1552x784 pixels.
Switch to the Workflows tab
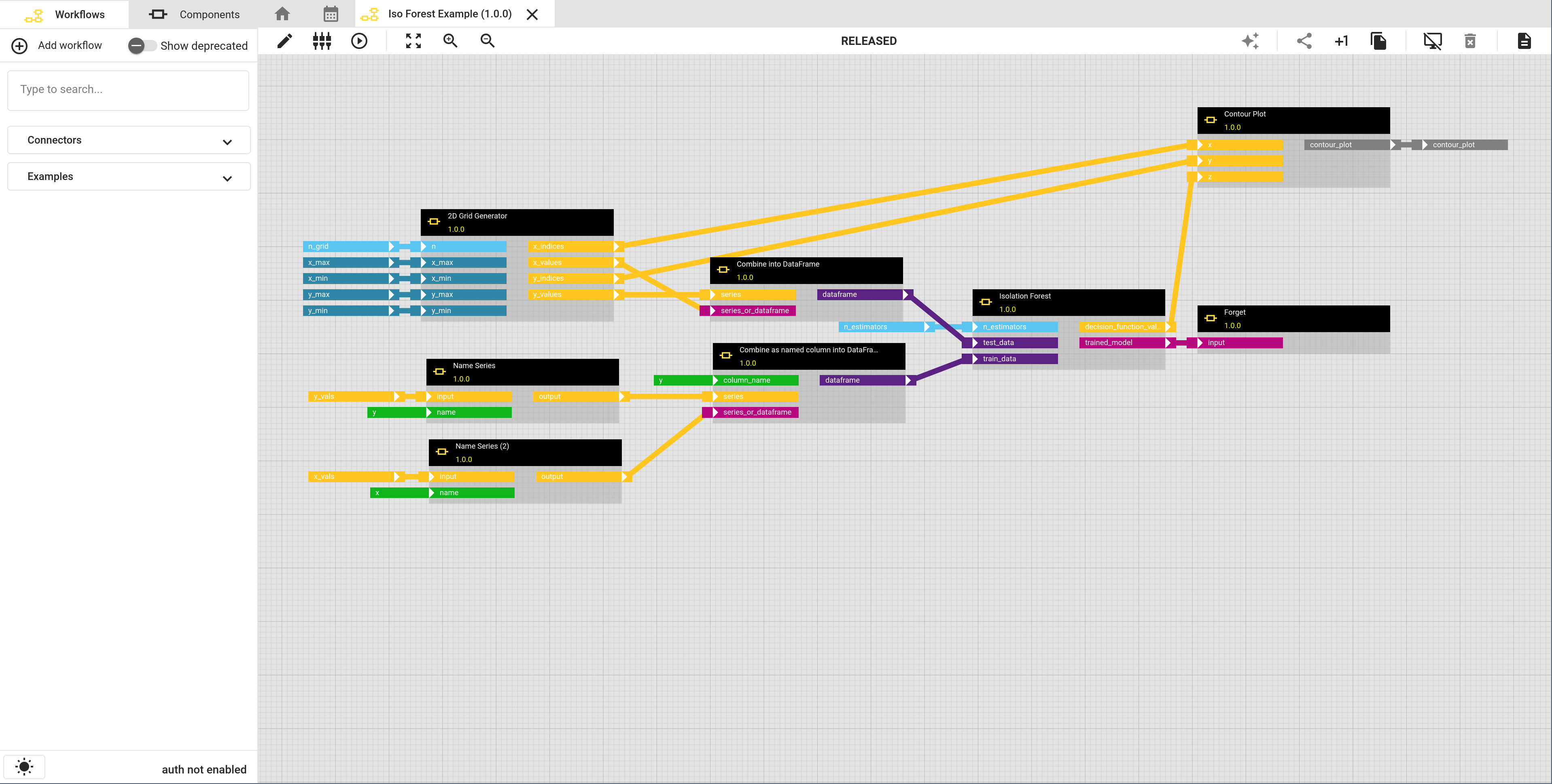pyautogui.click(x=64, y=14)
